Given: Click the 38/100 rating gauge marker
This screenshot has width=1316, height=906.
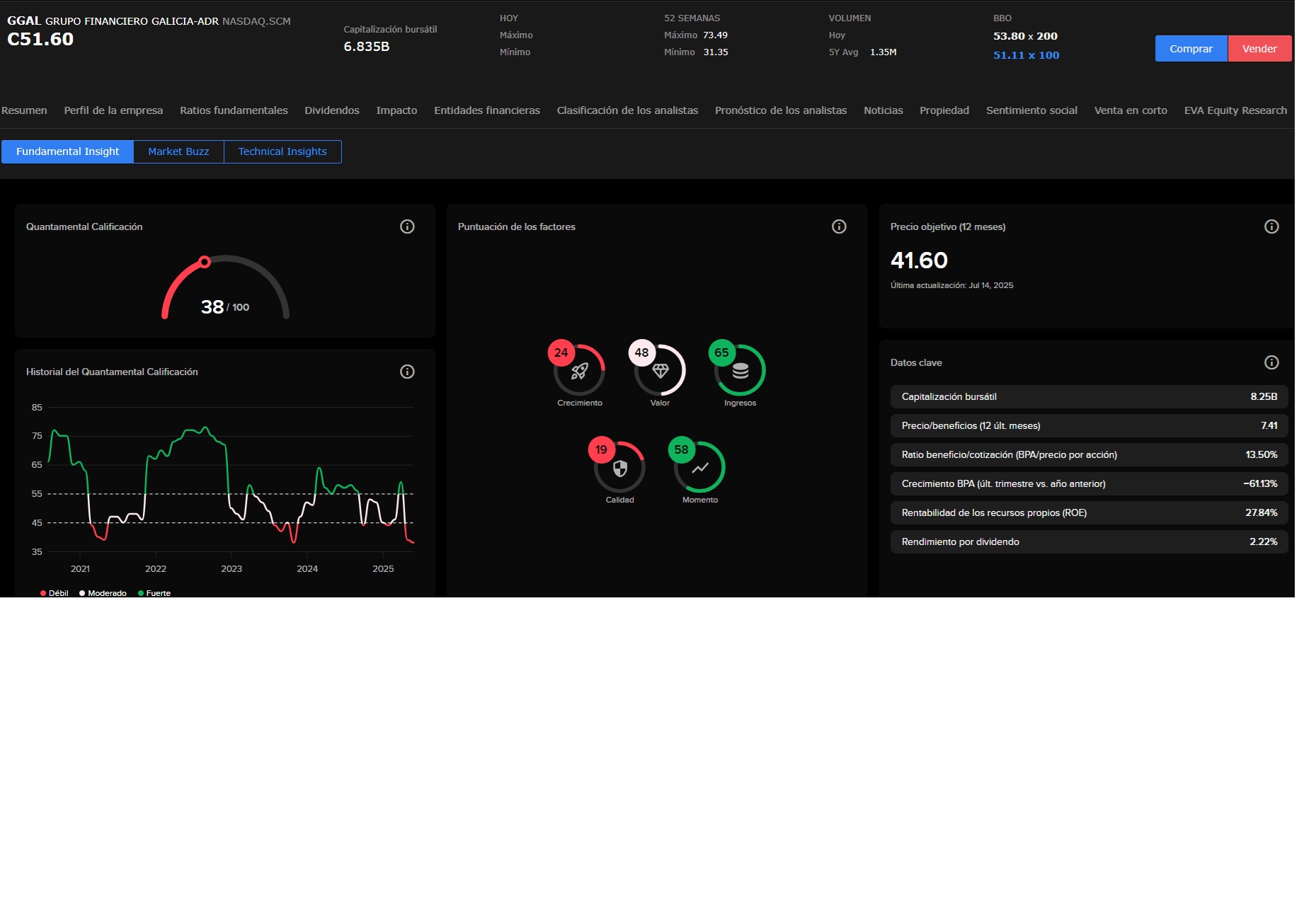Looking at the screenshot, I should tap(205, 262).
